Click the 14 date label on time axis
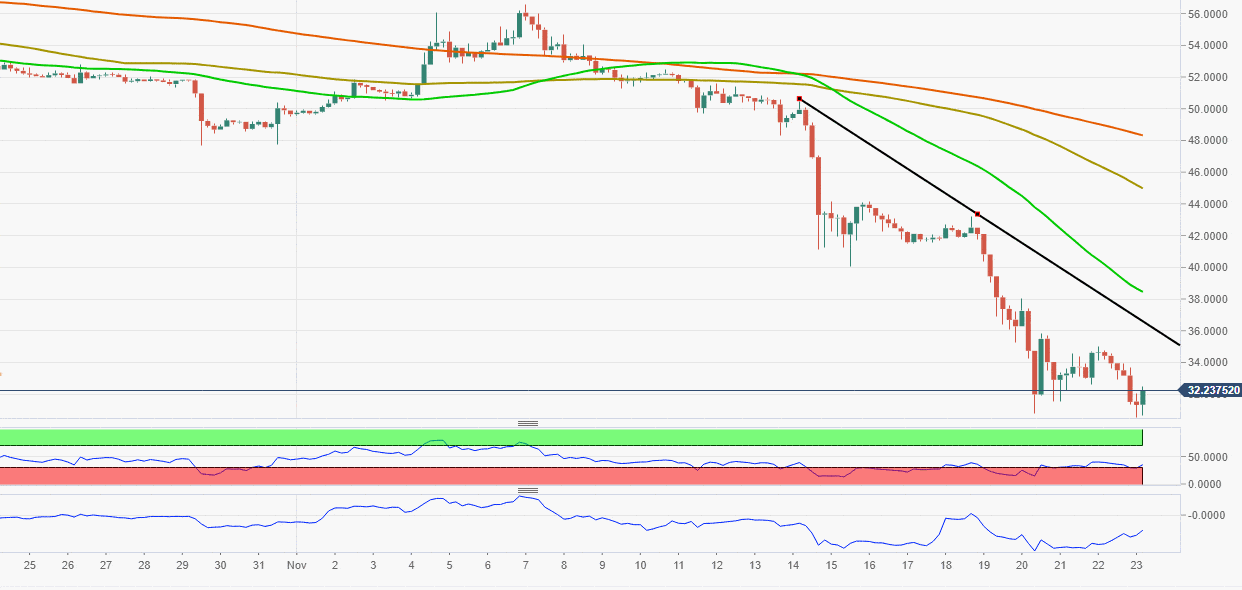The width and height of the screenshot is (1242, 590). coord(792,565)
